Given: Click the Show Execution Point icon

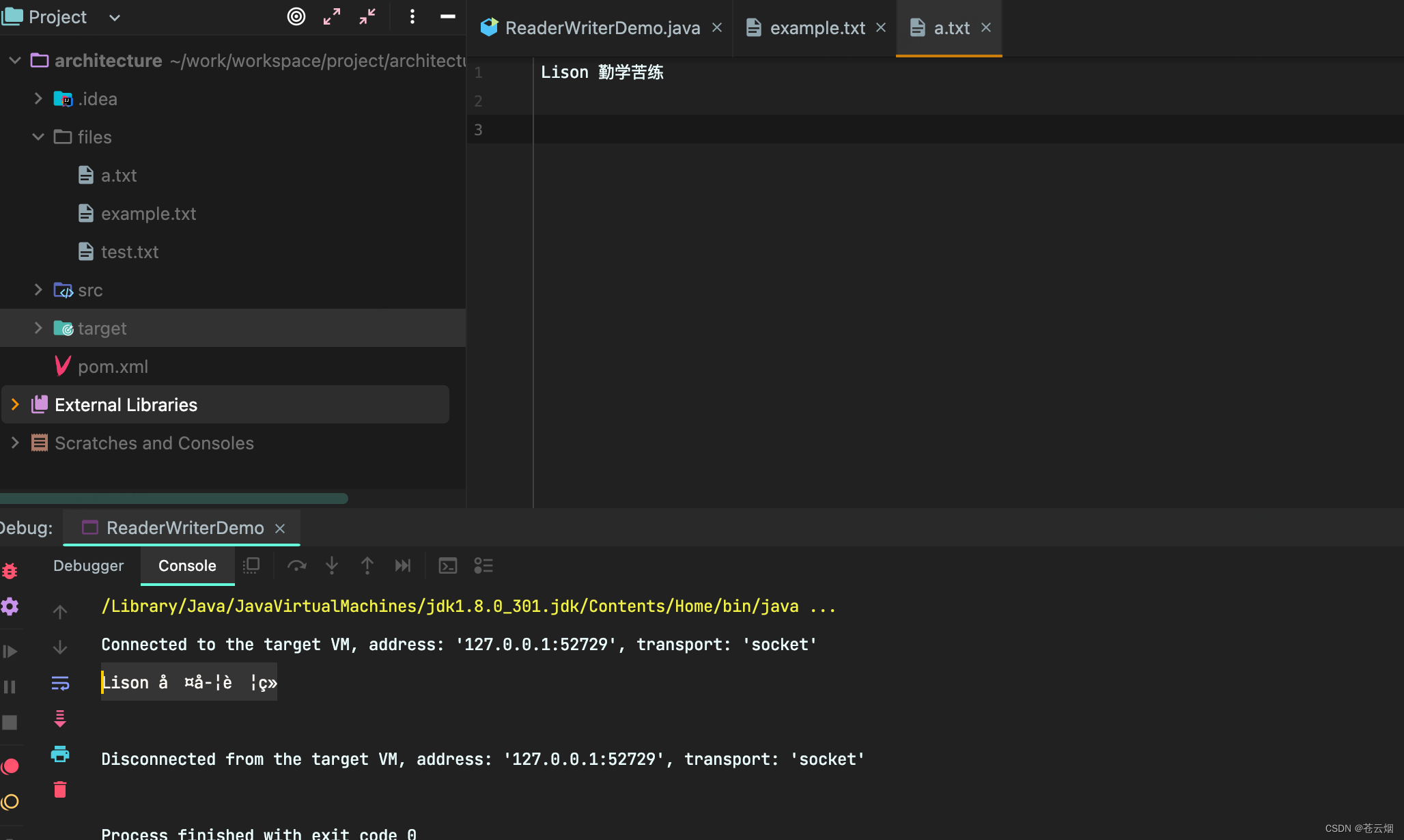Looking at the screenshot, I should pyautogui.click(x=251, y=565).
